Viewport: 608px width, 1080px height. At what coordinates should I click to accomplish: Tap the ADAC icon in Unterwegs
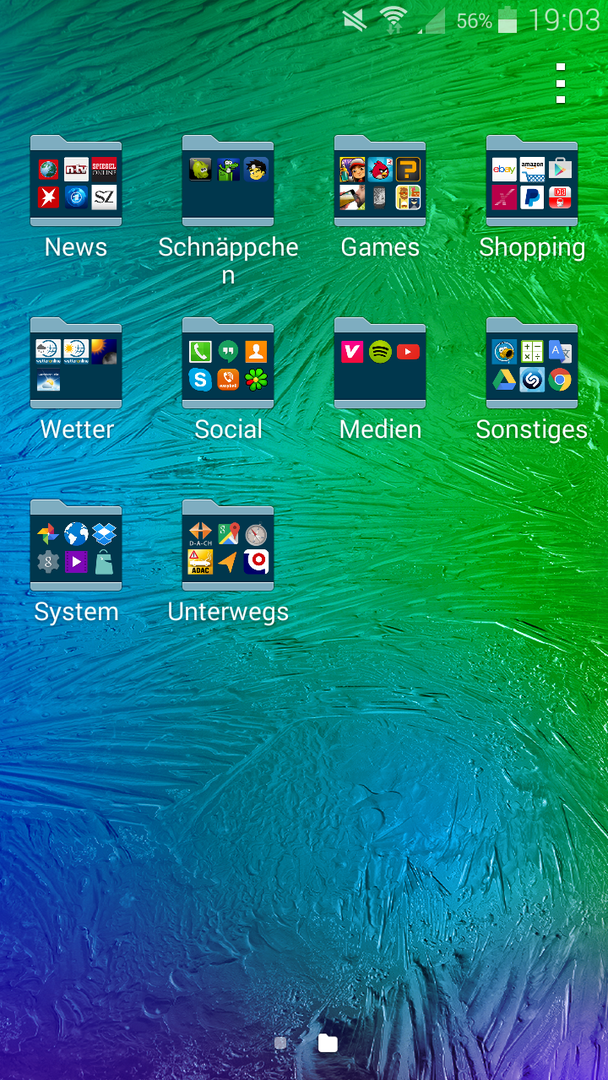click(200, 562)
